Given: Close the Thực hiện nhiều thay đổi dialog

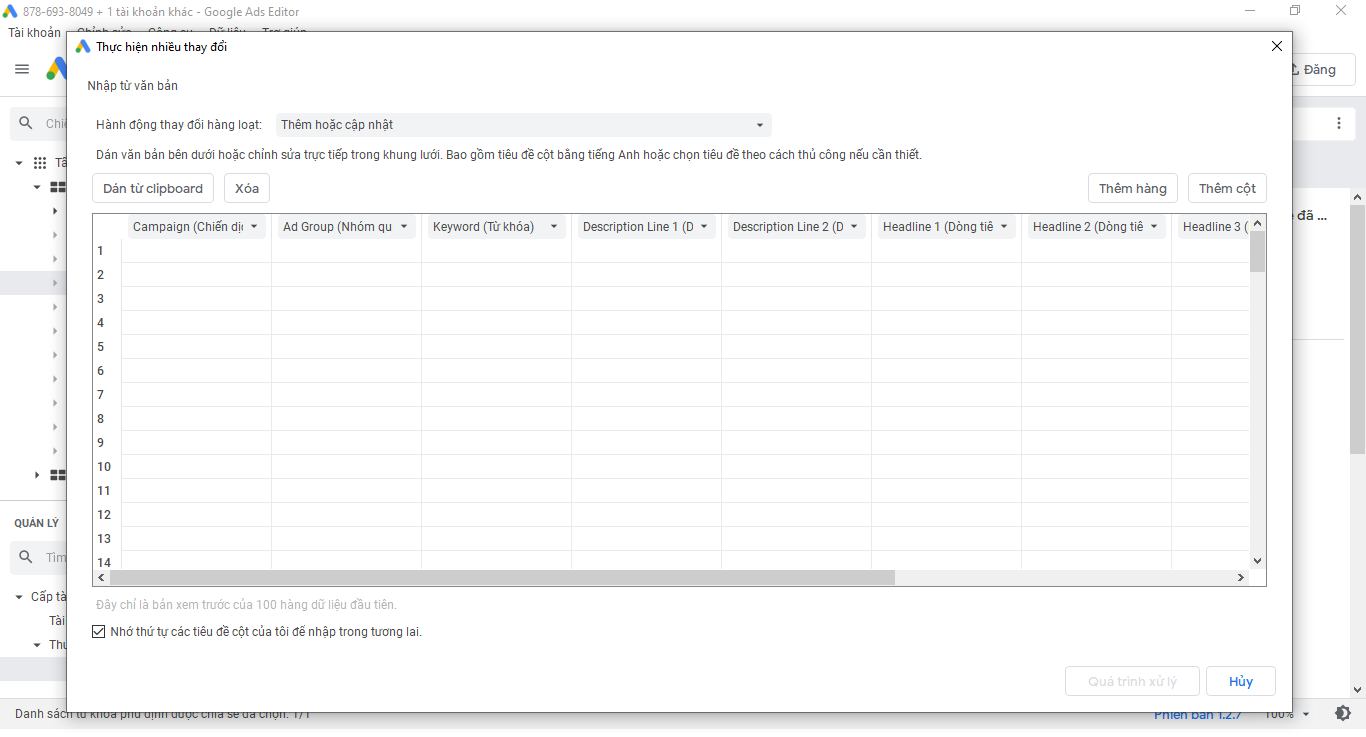Looking at the screenshot, I should (1276, 46).
